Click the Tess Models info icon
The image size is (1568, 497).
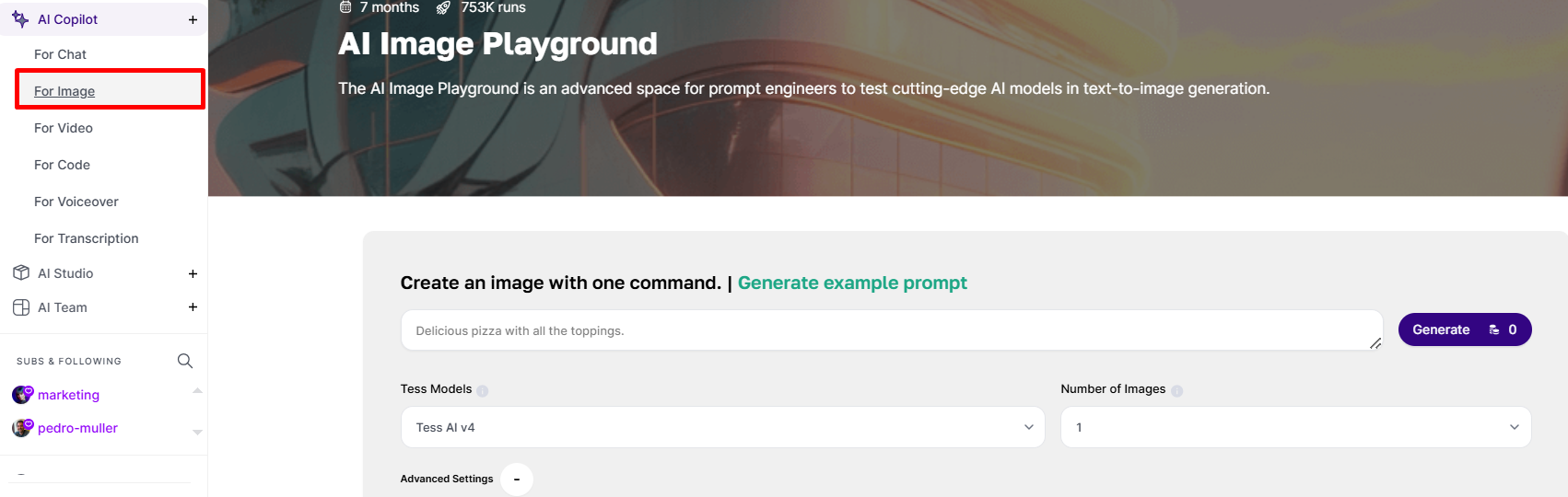click(x=483, y=390)
